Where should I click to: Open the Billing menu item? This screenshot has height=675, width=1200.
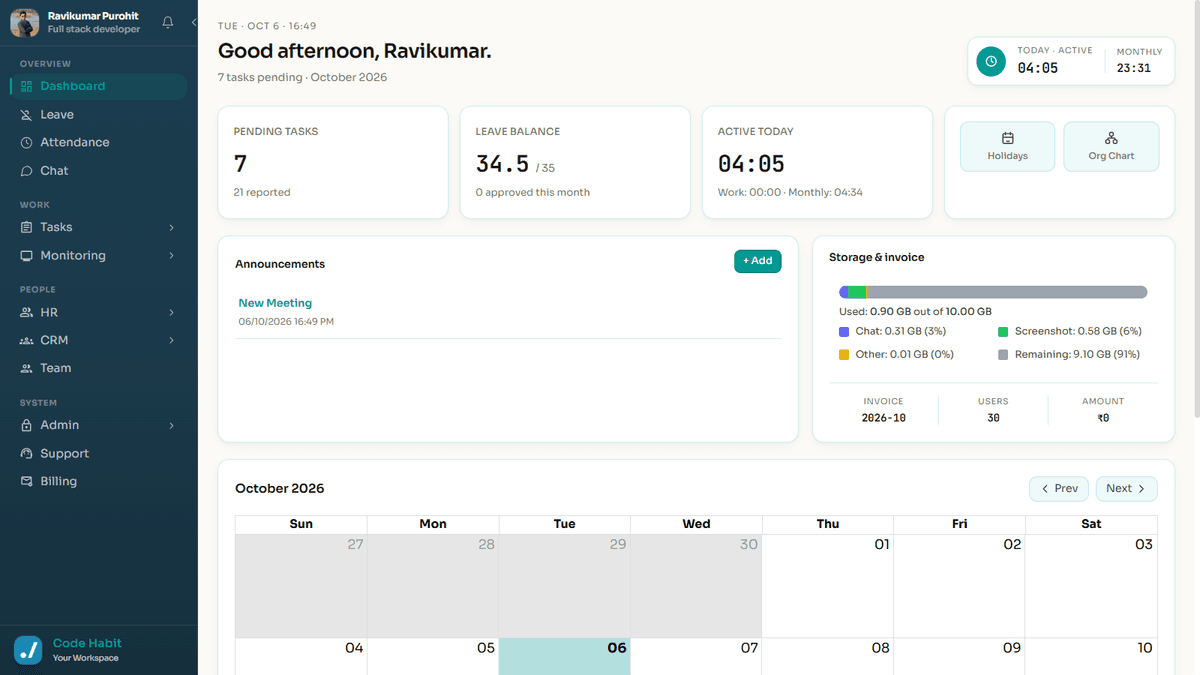pos(98,481)
